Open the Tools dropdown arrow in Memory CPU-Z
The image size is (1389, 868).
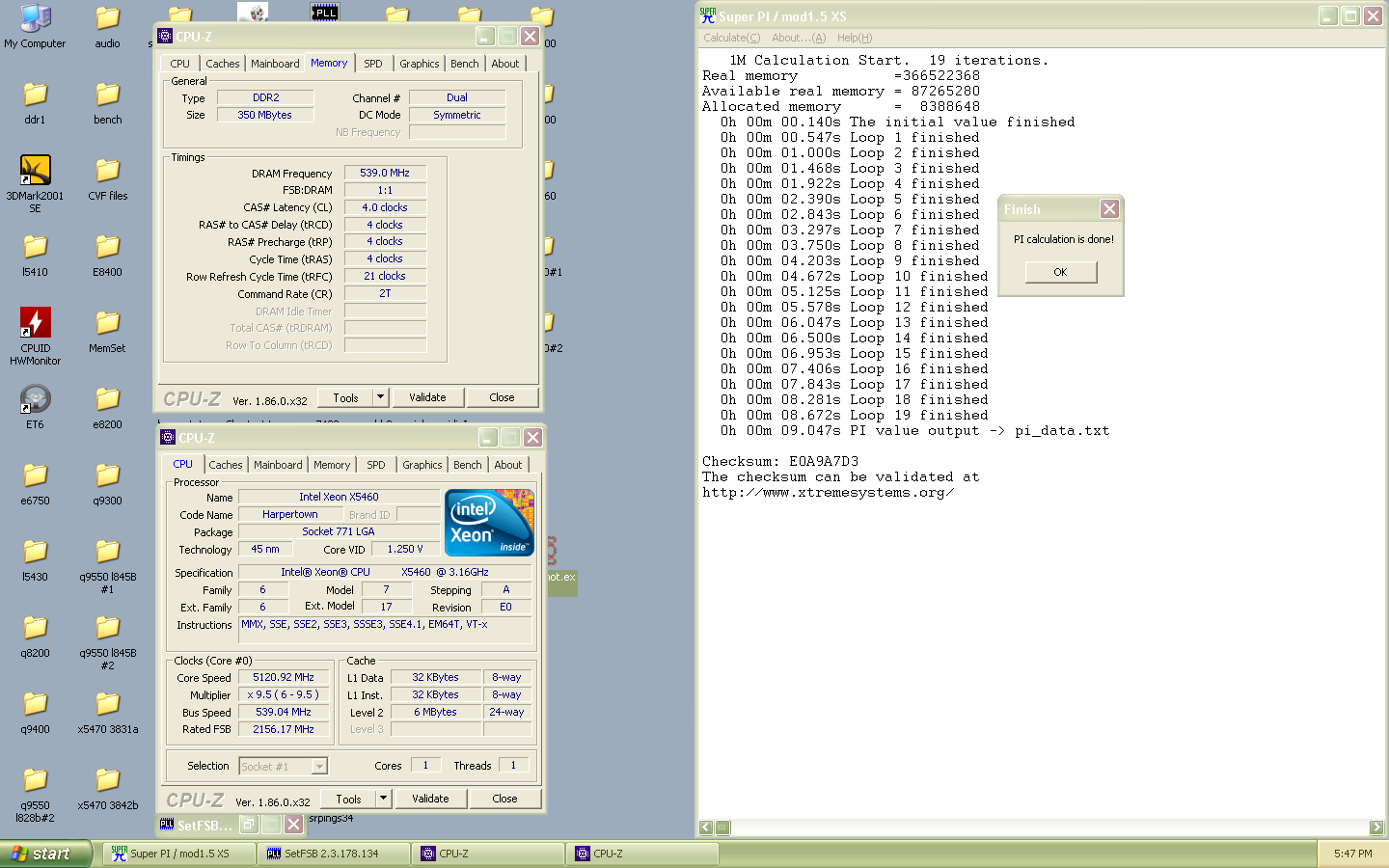(x=381, y=396)
